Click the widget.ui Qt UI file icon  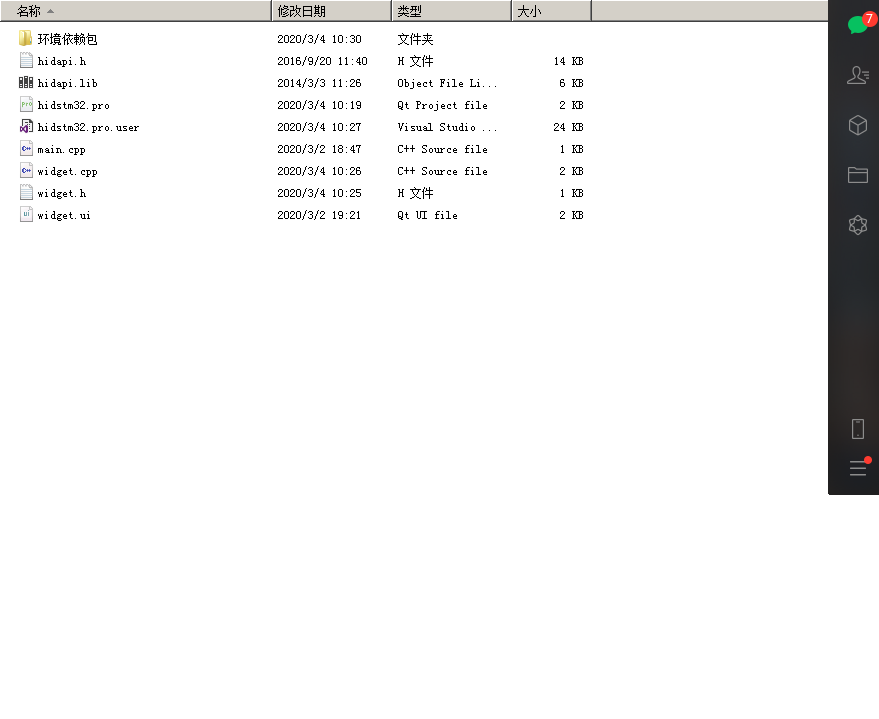point(26,215)
